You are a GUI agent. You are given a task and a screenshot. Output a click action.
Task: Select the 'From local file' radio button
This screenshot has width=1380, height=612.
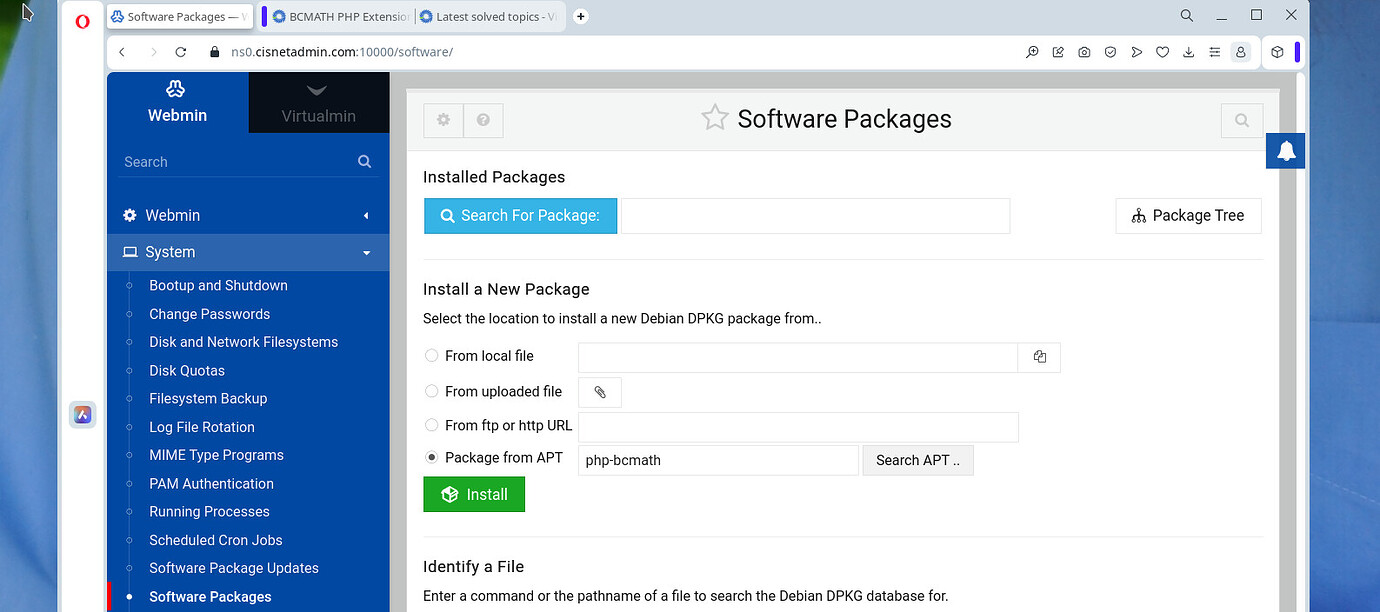(x=431, y=355)
